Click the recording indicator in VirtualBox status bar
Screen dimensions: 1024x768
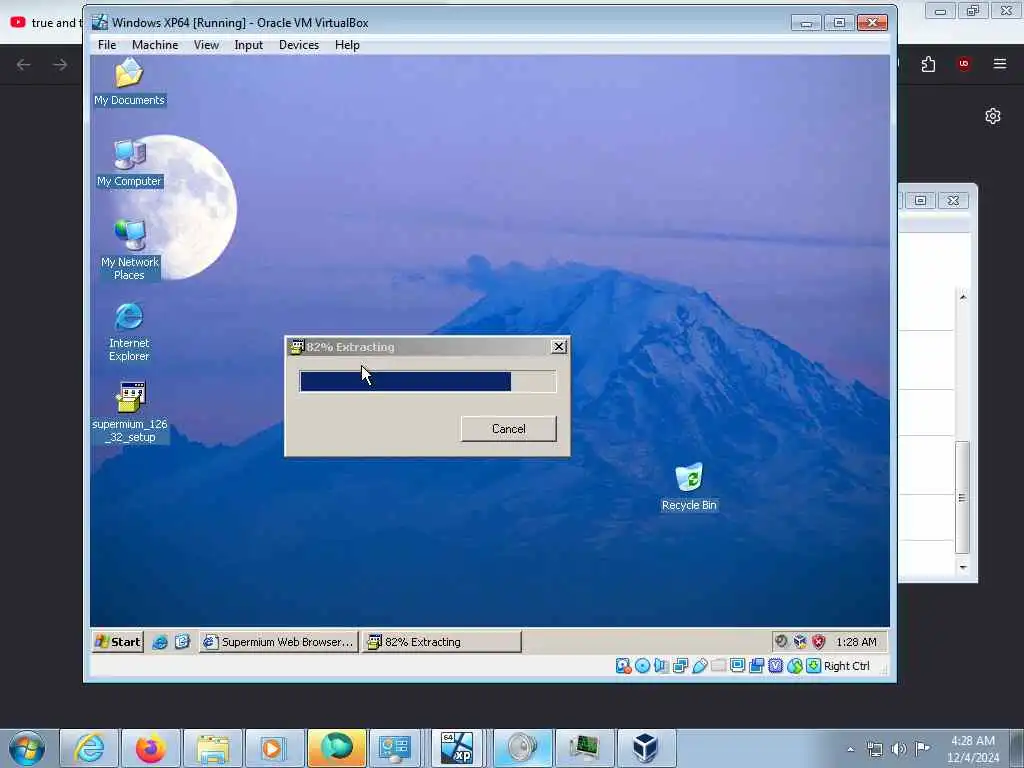pyautogui.click(x=756, y=665)
